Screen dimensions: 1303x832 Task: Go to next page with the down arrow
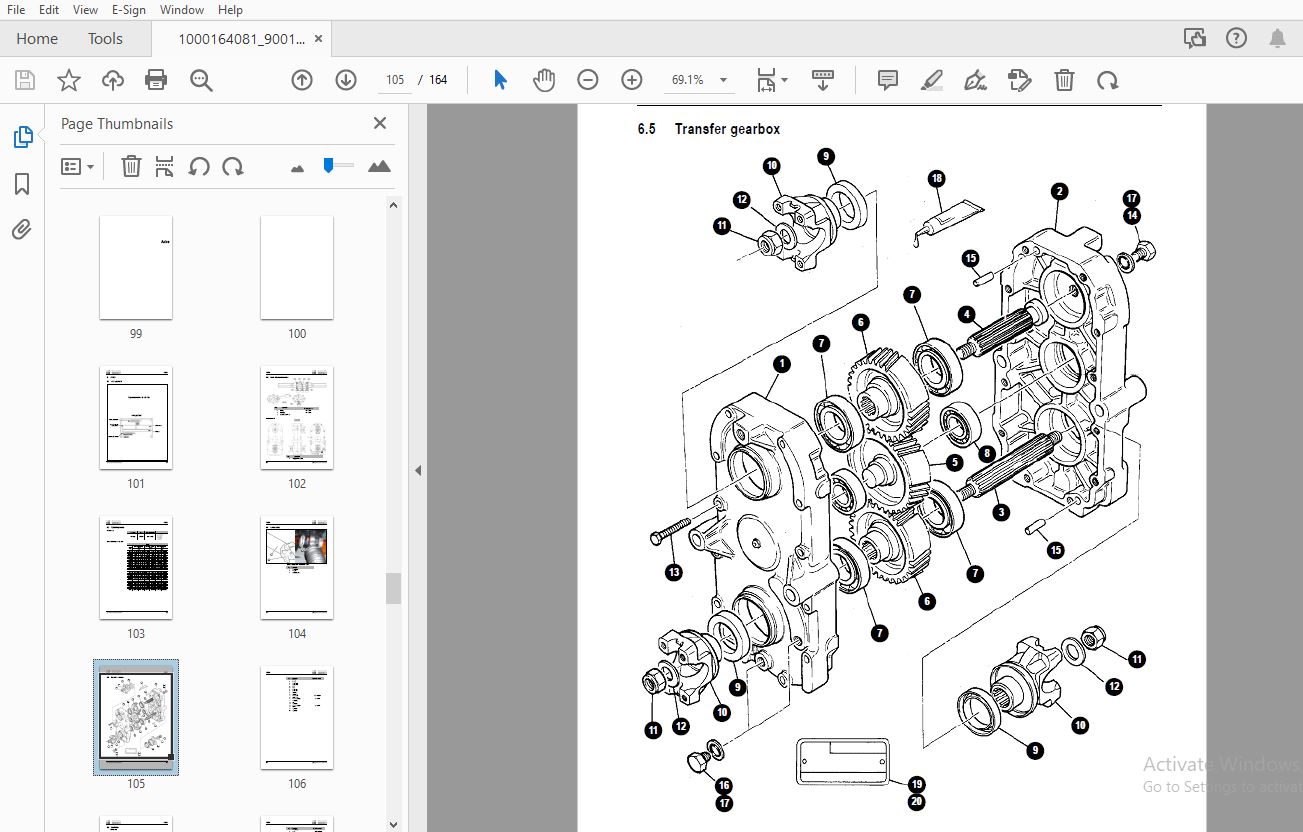(x=346, y=80)
